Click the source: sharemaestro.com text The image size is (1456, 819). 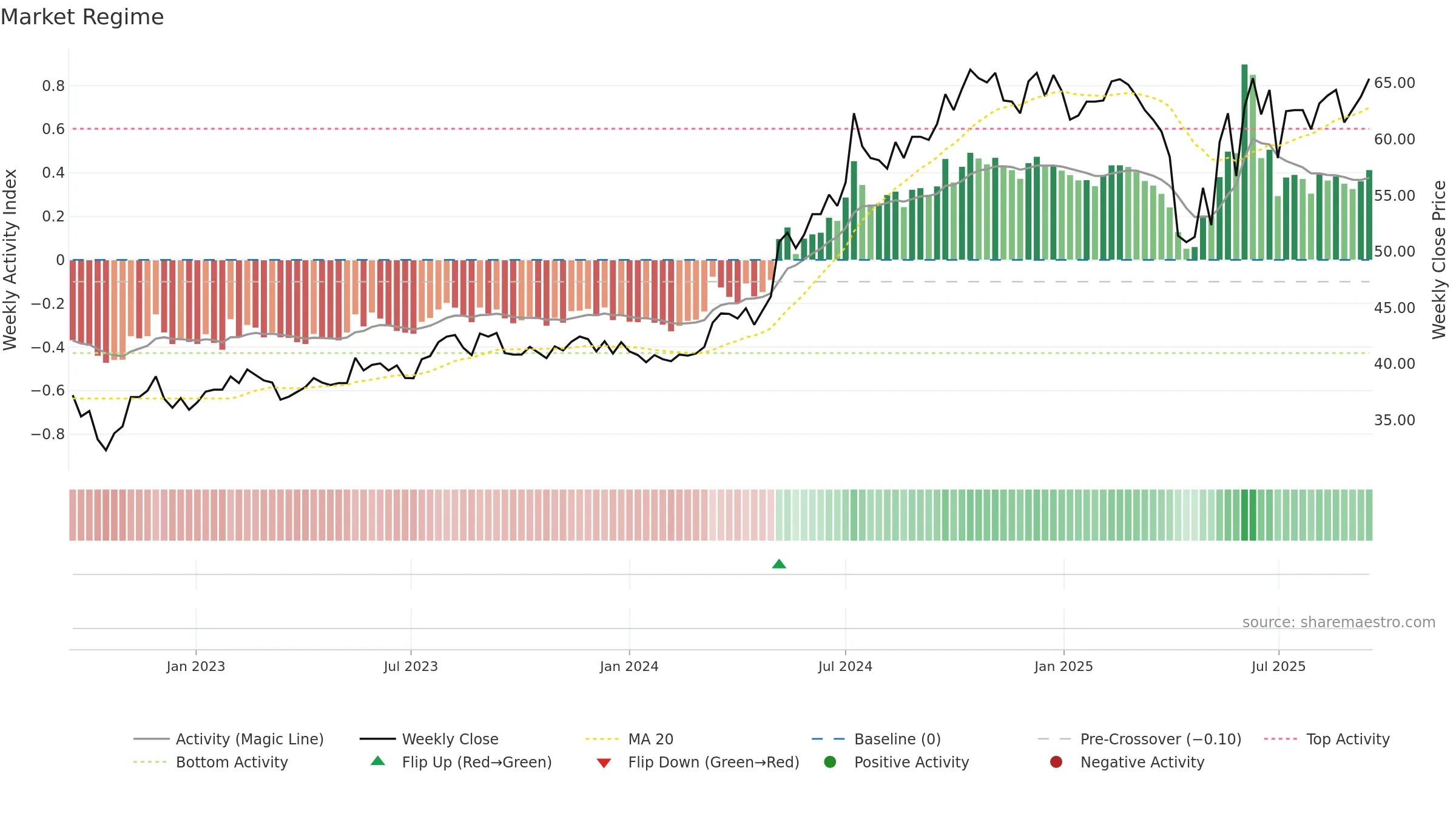pyautogui.click(x=1339, y=622)
